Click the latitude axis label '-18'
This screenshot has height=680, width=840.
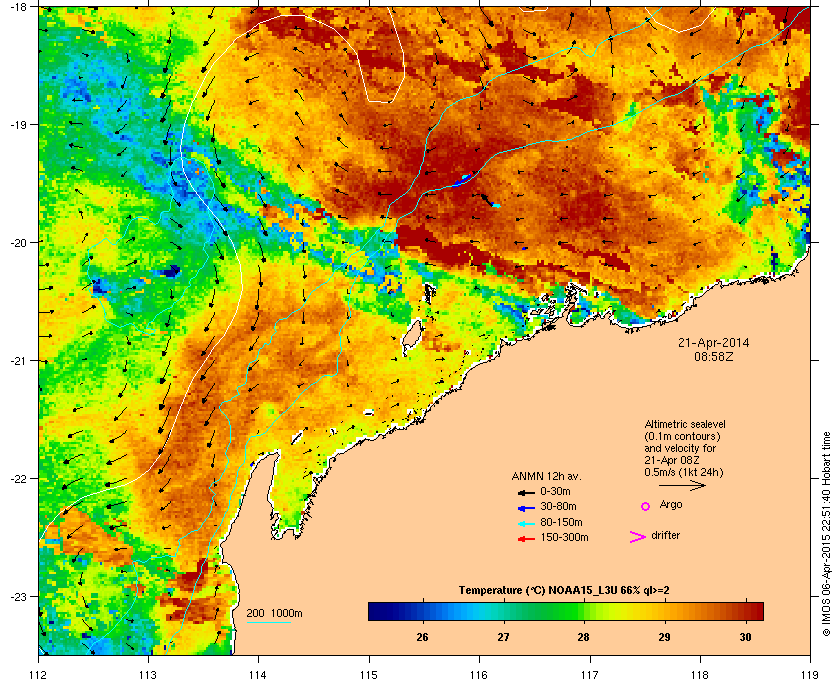pyautogui.click(x=19, y=7)
